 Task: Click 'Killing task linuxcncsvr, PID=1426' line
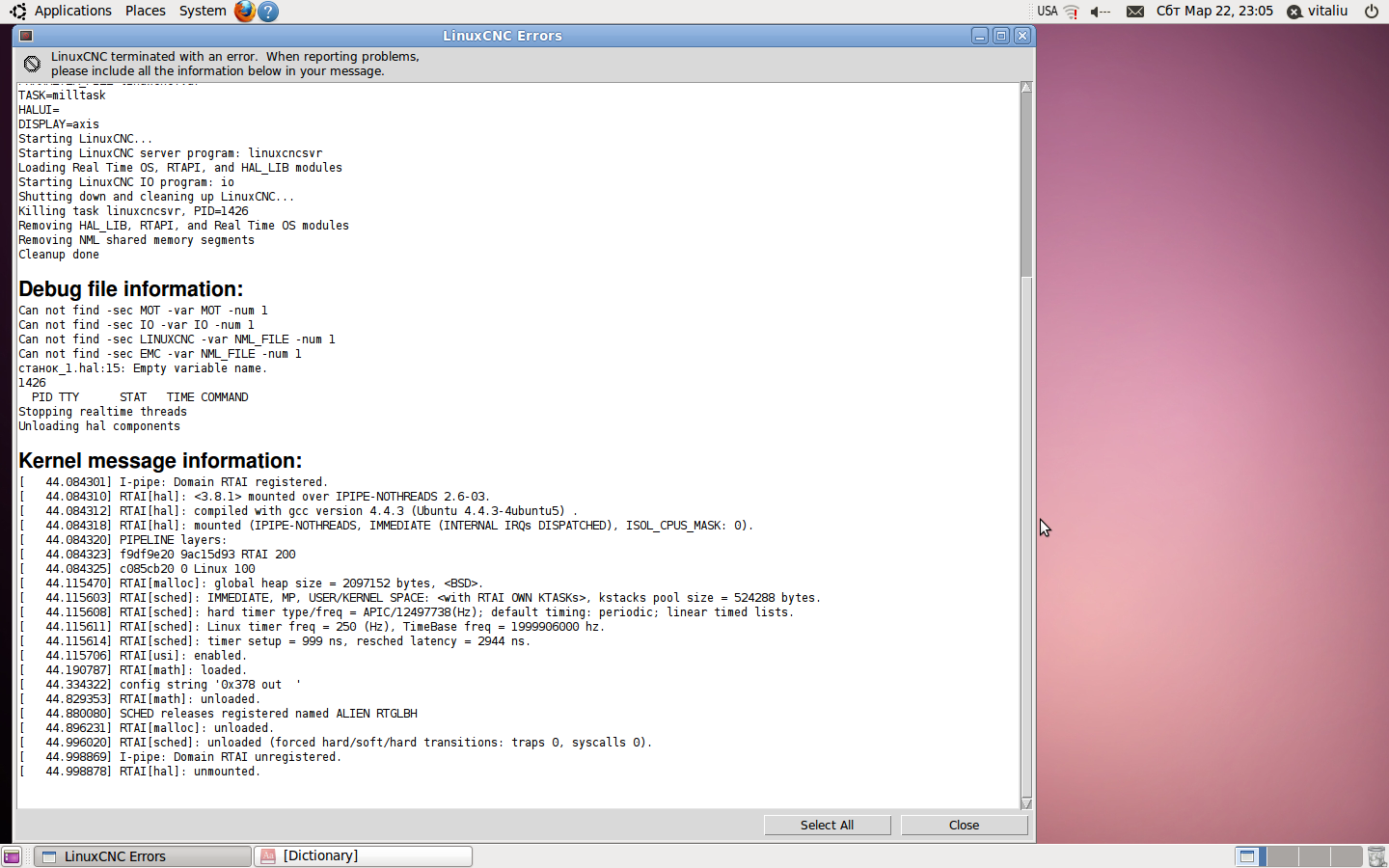(x=133, y=211)
